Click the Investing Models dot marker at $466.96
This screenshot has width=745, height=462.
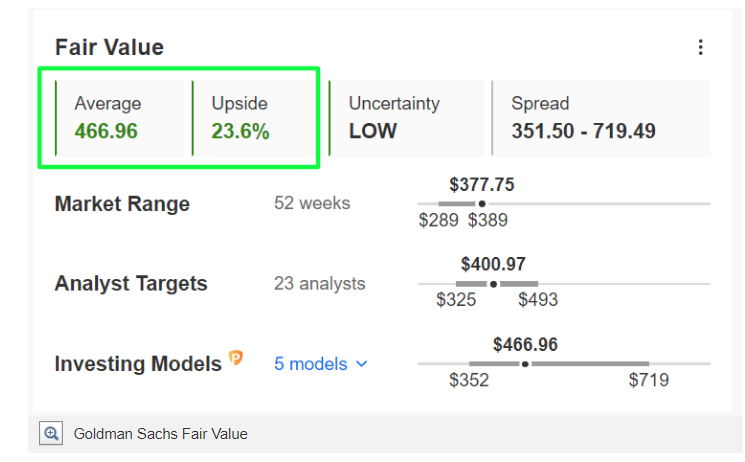tap(525, 364)
